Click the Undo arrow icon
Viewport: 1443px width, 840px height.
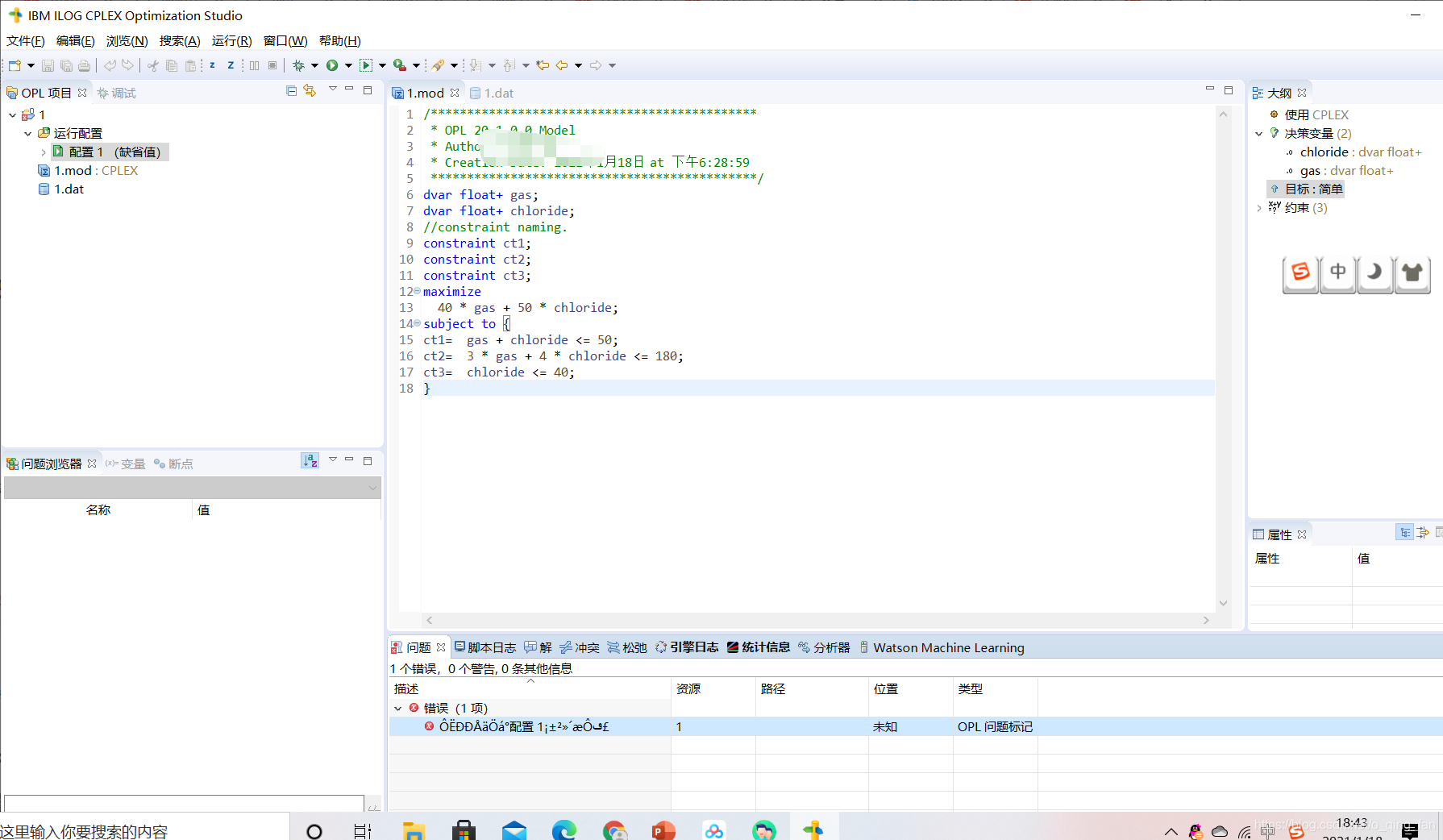tap(110, 65)
